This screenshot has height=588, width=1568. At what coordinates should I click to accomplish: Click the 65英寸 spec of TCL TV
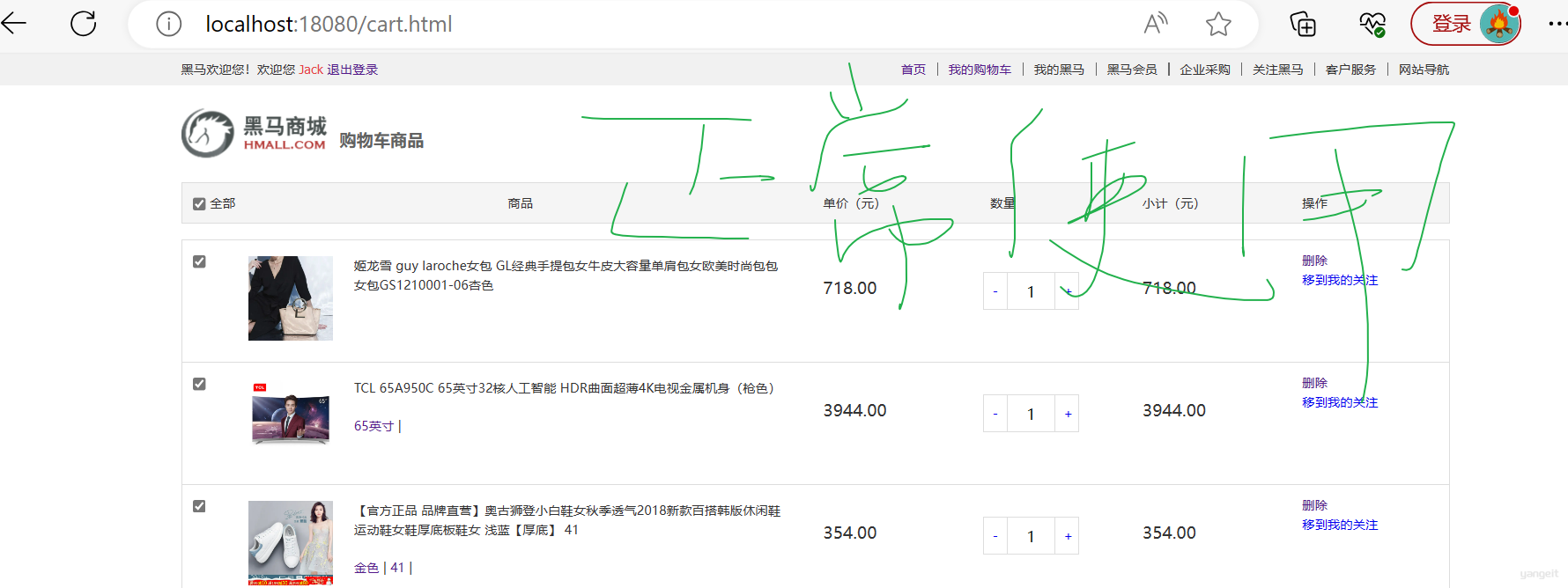[x=374, y=426]
